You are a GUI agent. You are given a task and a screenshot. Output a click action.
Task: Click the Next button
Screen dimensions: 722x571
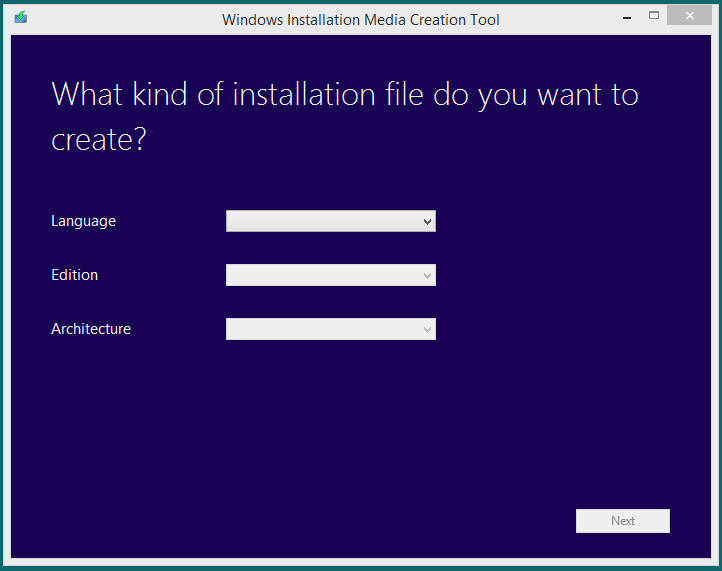pyautogui.click(x=623, y=521)
